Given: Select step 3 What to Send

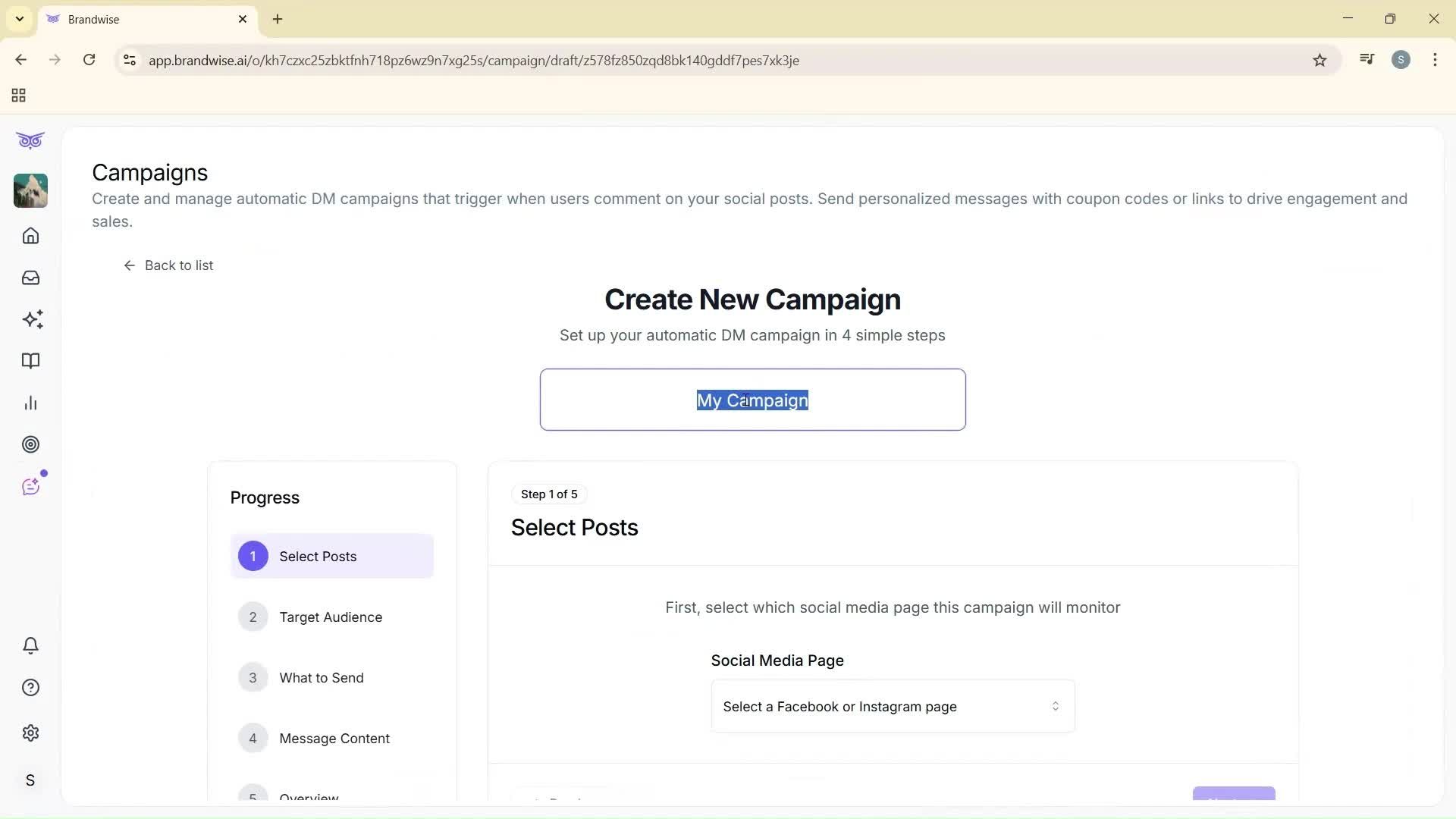Looking at the screenshot, I should click(x=322, y=677).
